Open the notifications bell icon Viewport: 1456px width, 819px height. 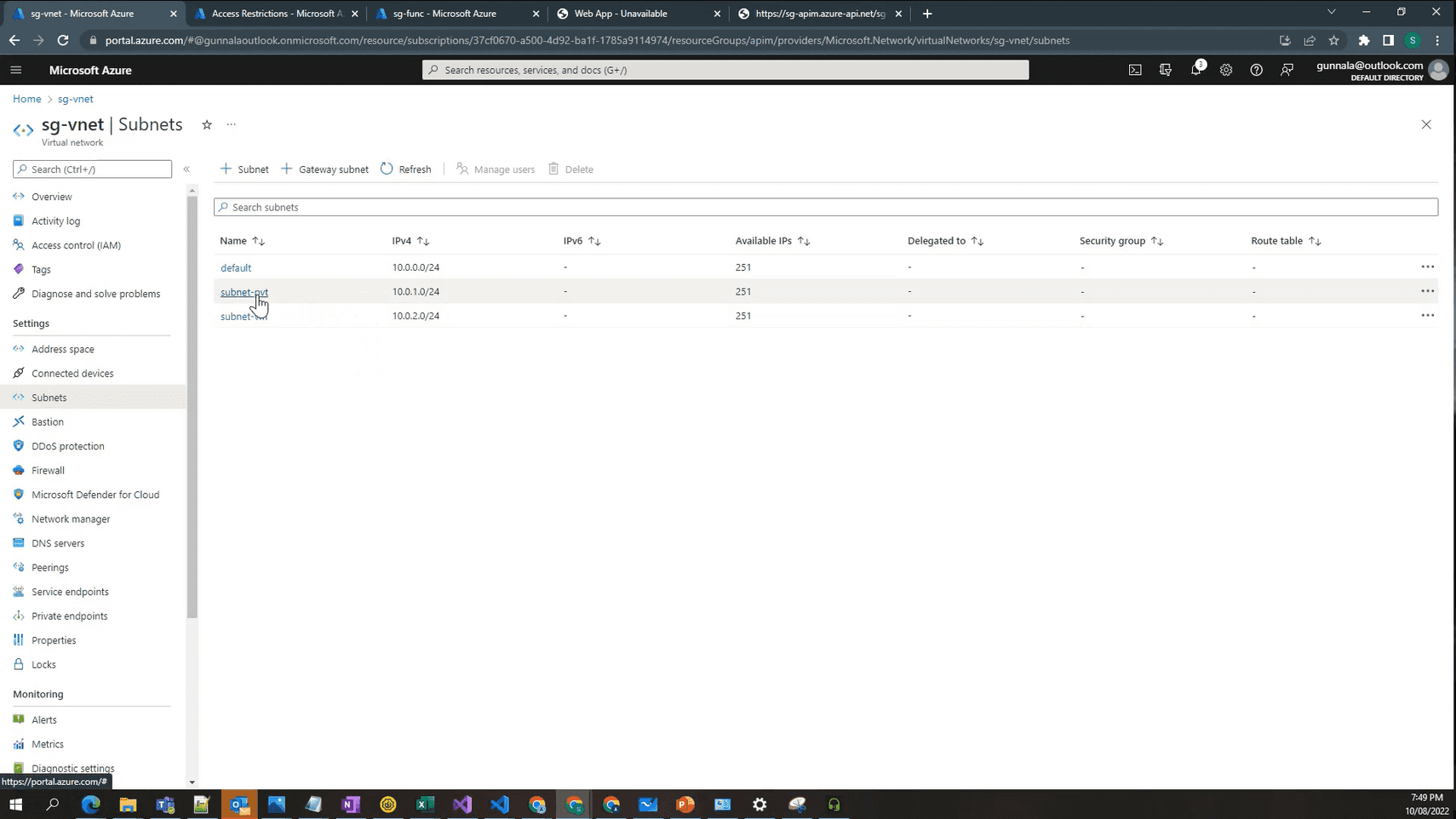coord(1195,70)
